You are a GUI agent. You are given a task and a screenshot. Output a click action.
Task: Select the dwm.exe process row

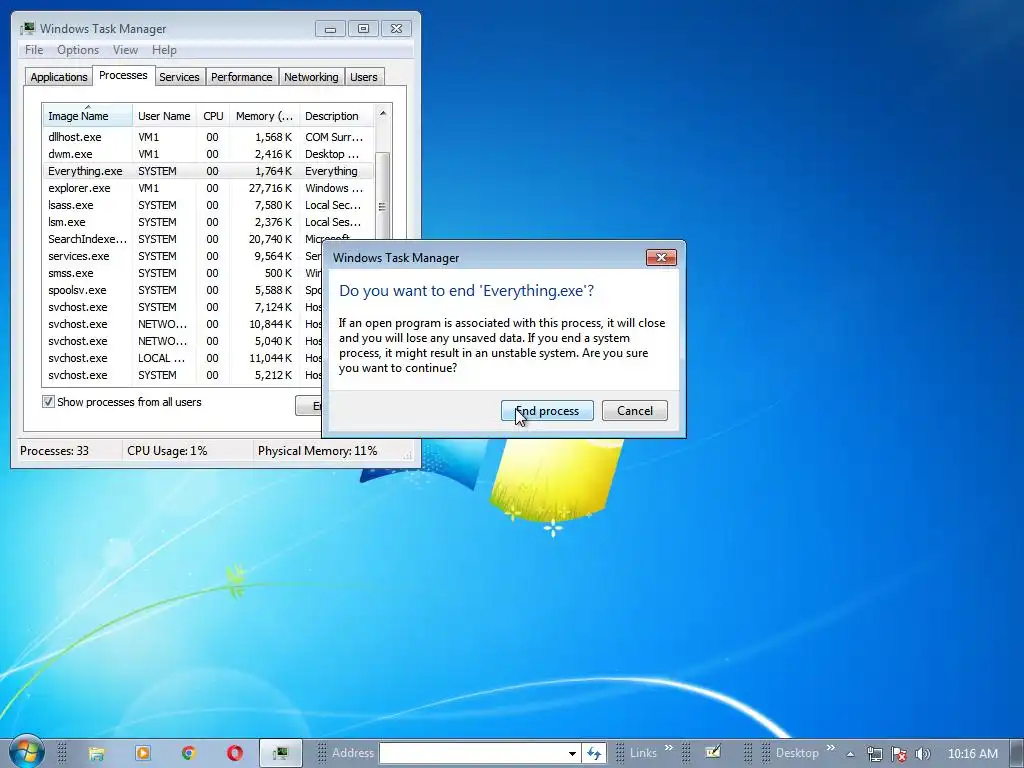[x=208, y=154]
